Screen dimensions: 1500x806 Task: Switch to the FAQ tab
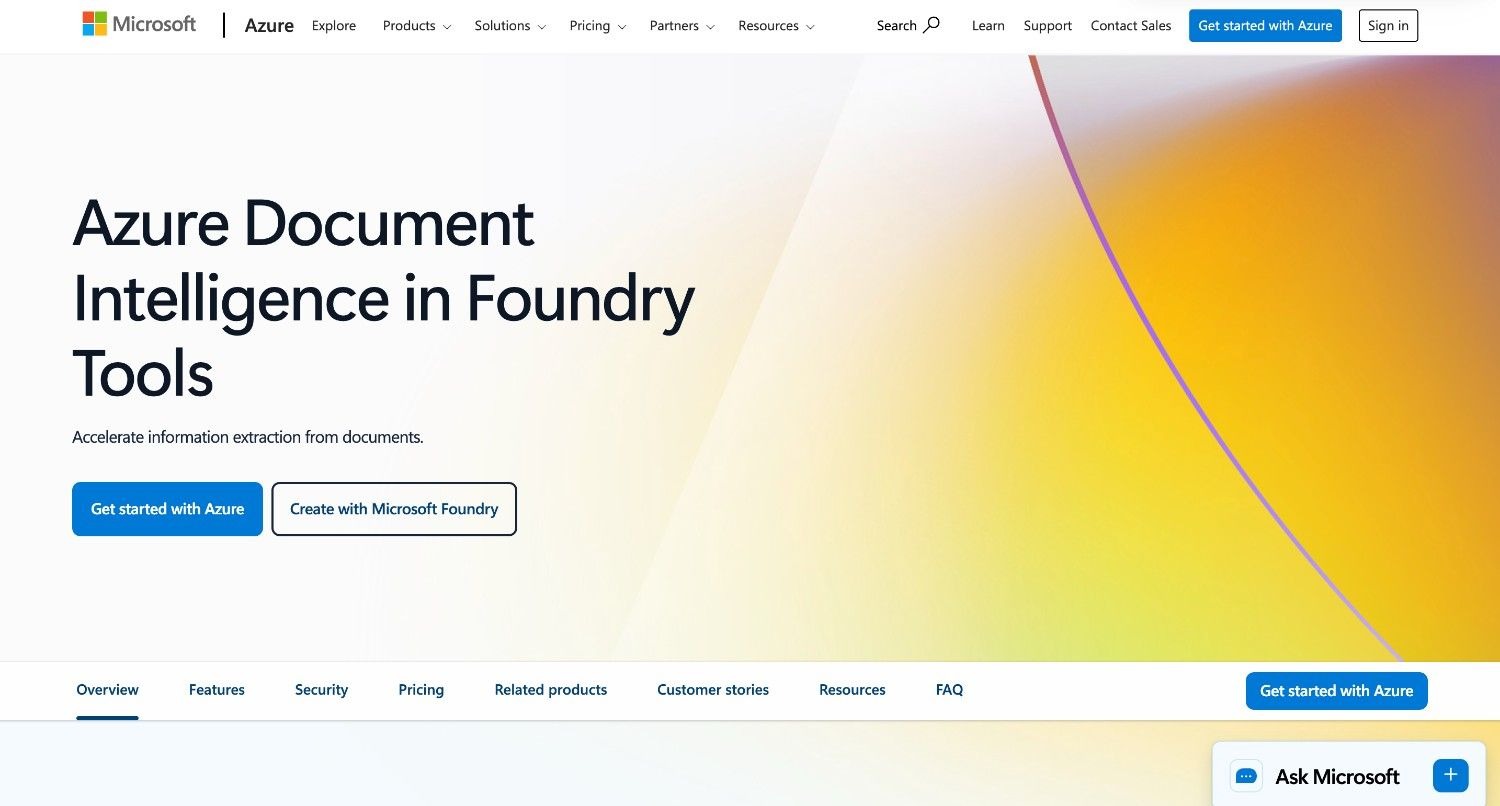(x=949, y=690)
